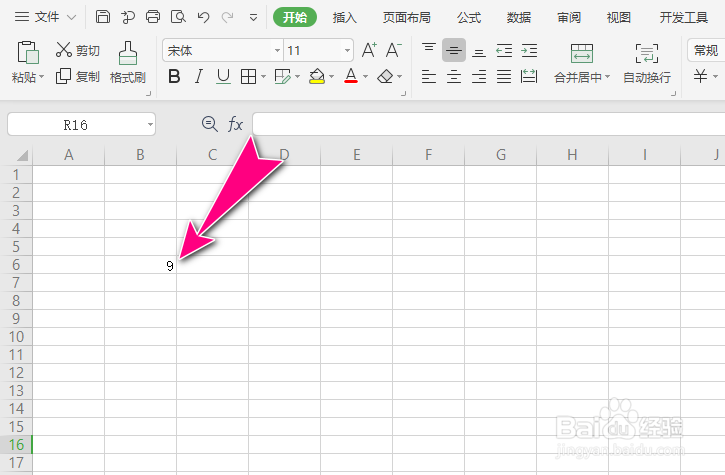Switch to the 审阅 tab
This screenshot has width=725, height=475.
click(569, 18)
